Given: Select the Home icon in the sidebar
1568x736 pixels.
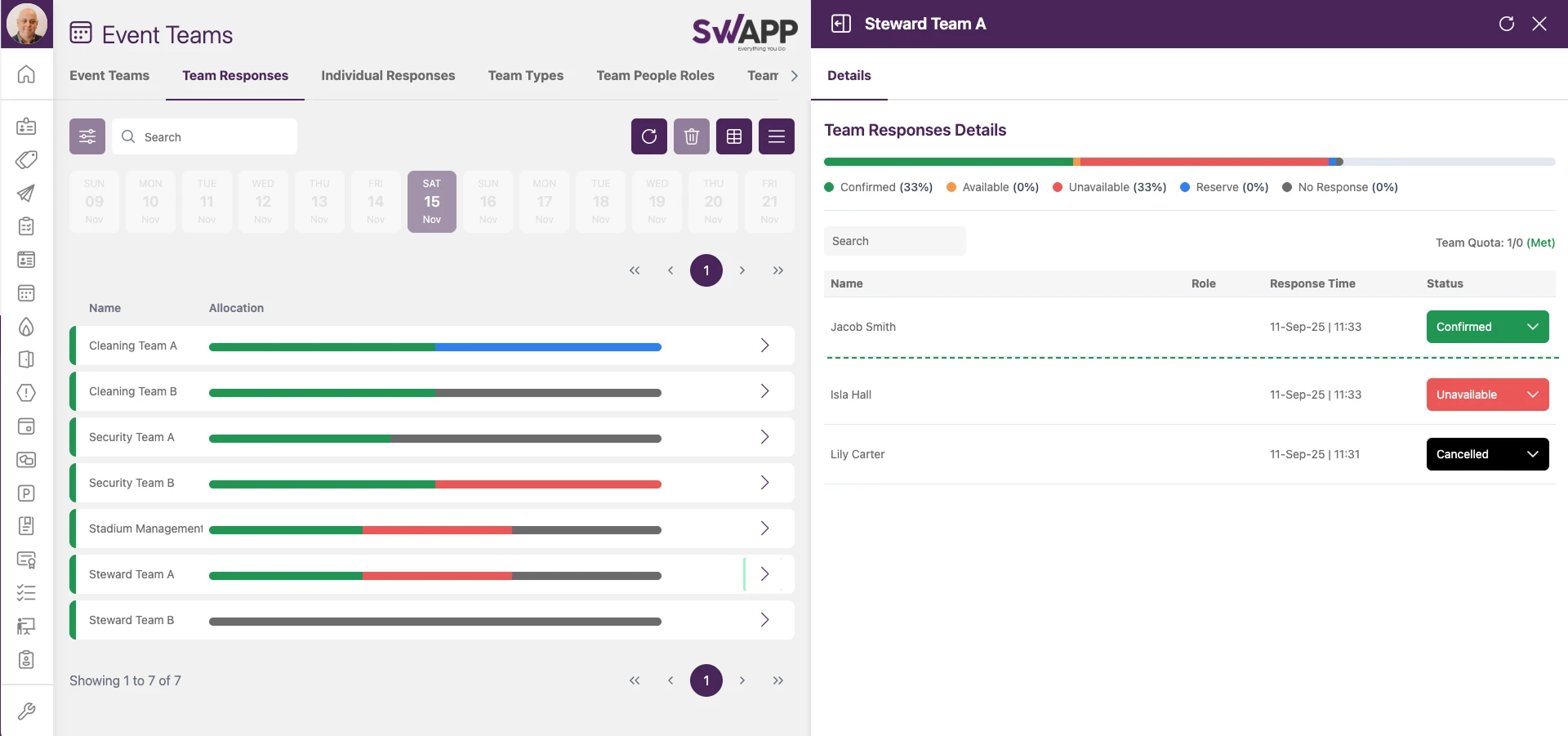Looking at the screenshot, I should [x=26, y=74].
